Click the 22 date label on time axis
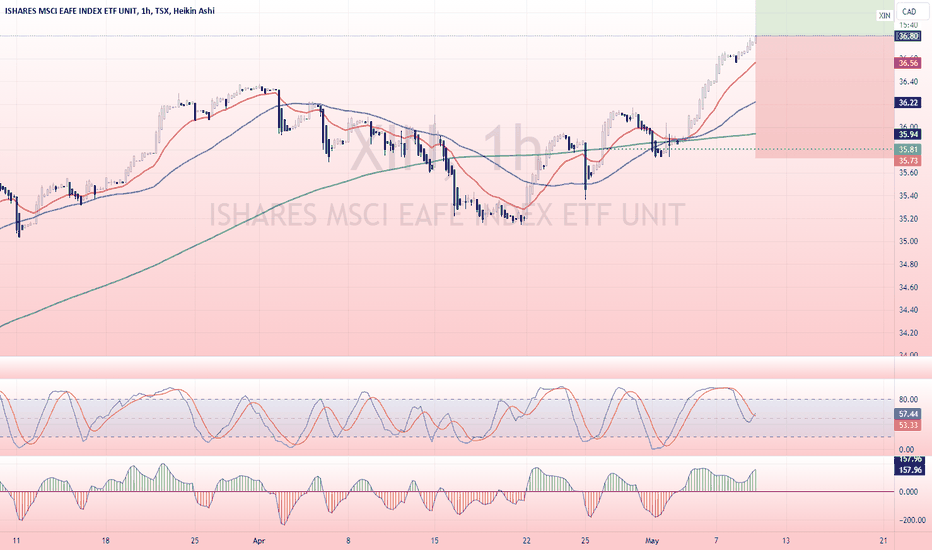This screenshot has width=932, height=550. coord(526,540)
